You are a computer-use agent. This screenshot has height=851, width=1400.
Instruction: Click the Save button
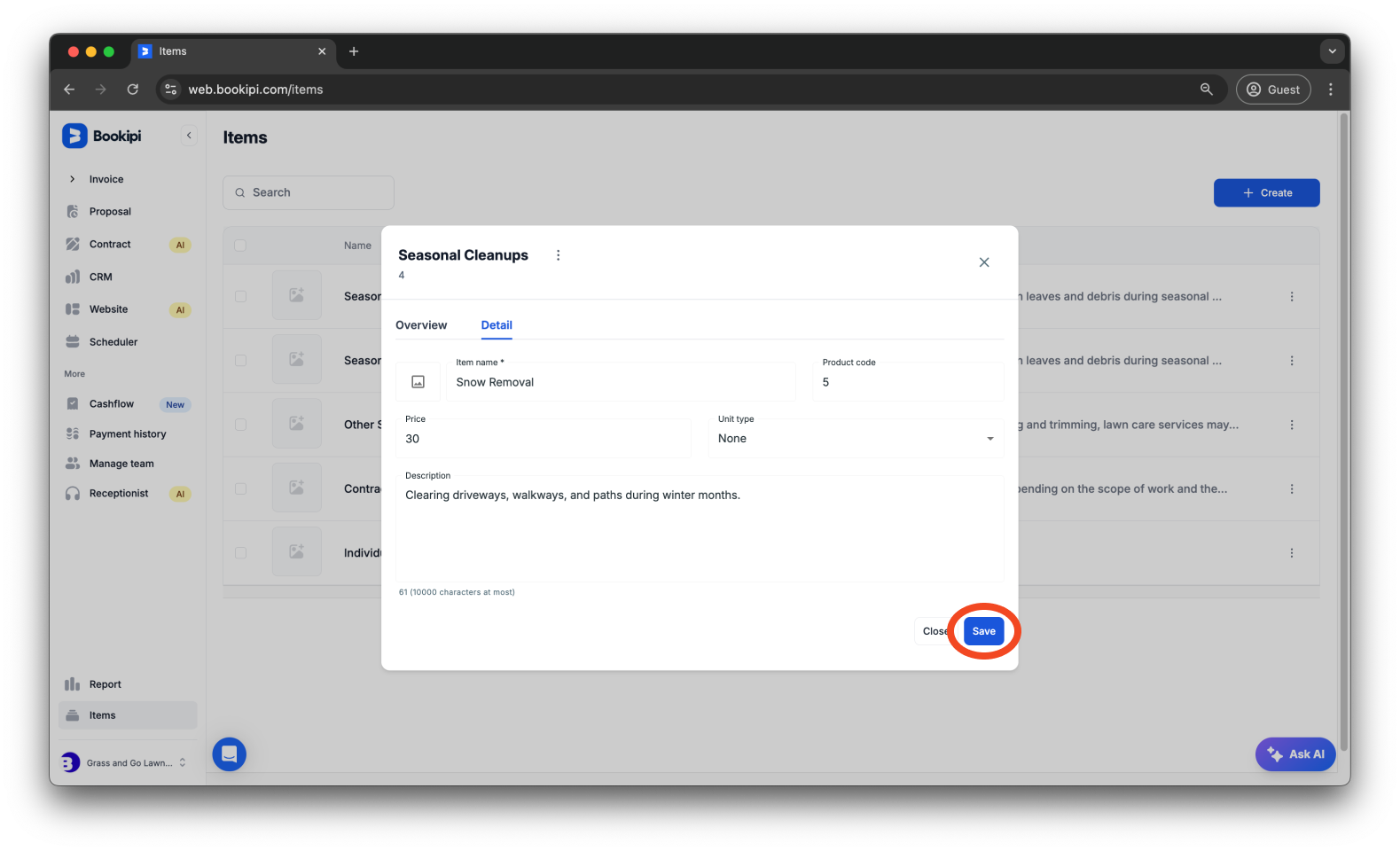click(x=983, y=631)
